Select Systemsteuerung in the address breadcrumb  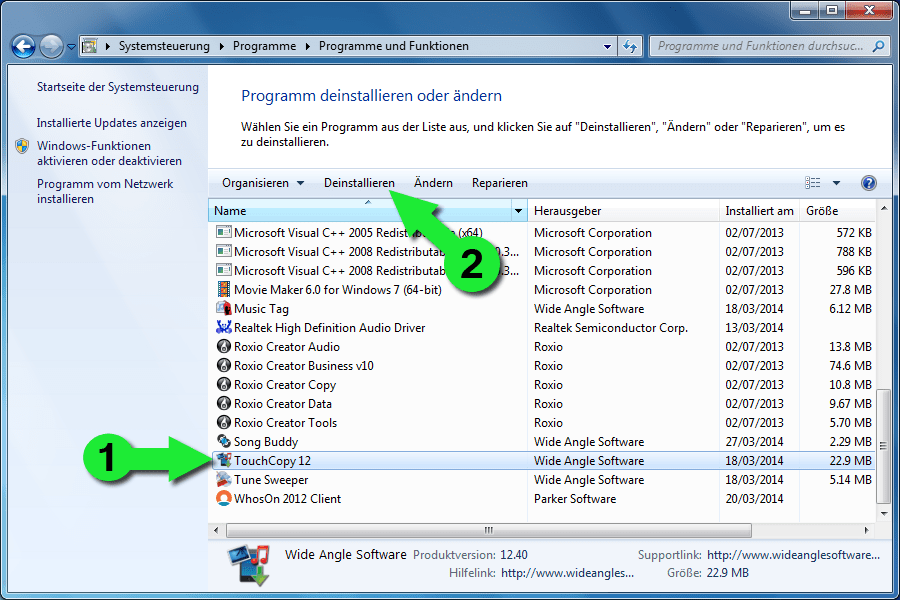(x=164, y=46)
